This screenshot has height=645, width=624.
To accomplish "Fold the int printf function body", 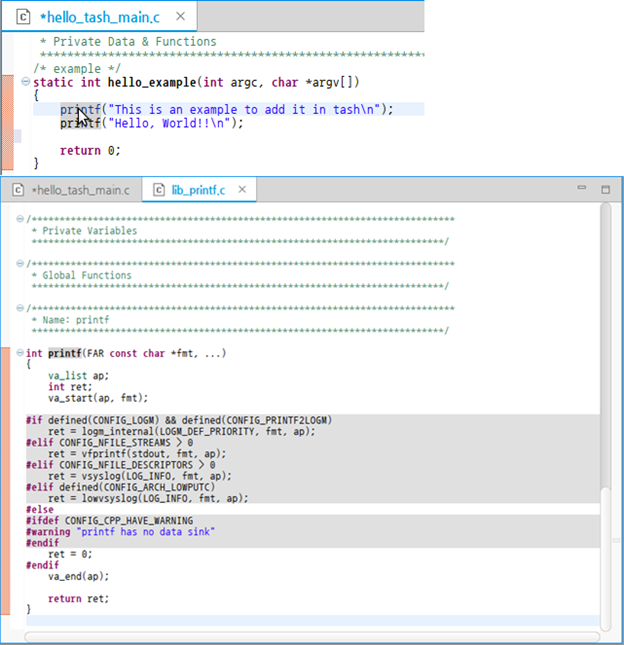I will [20, 353].
